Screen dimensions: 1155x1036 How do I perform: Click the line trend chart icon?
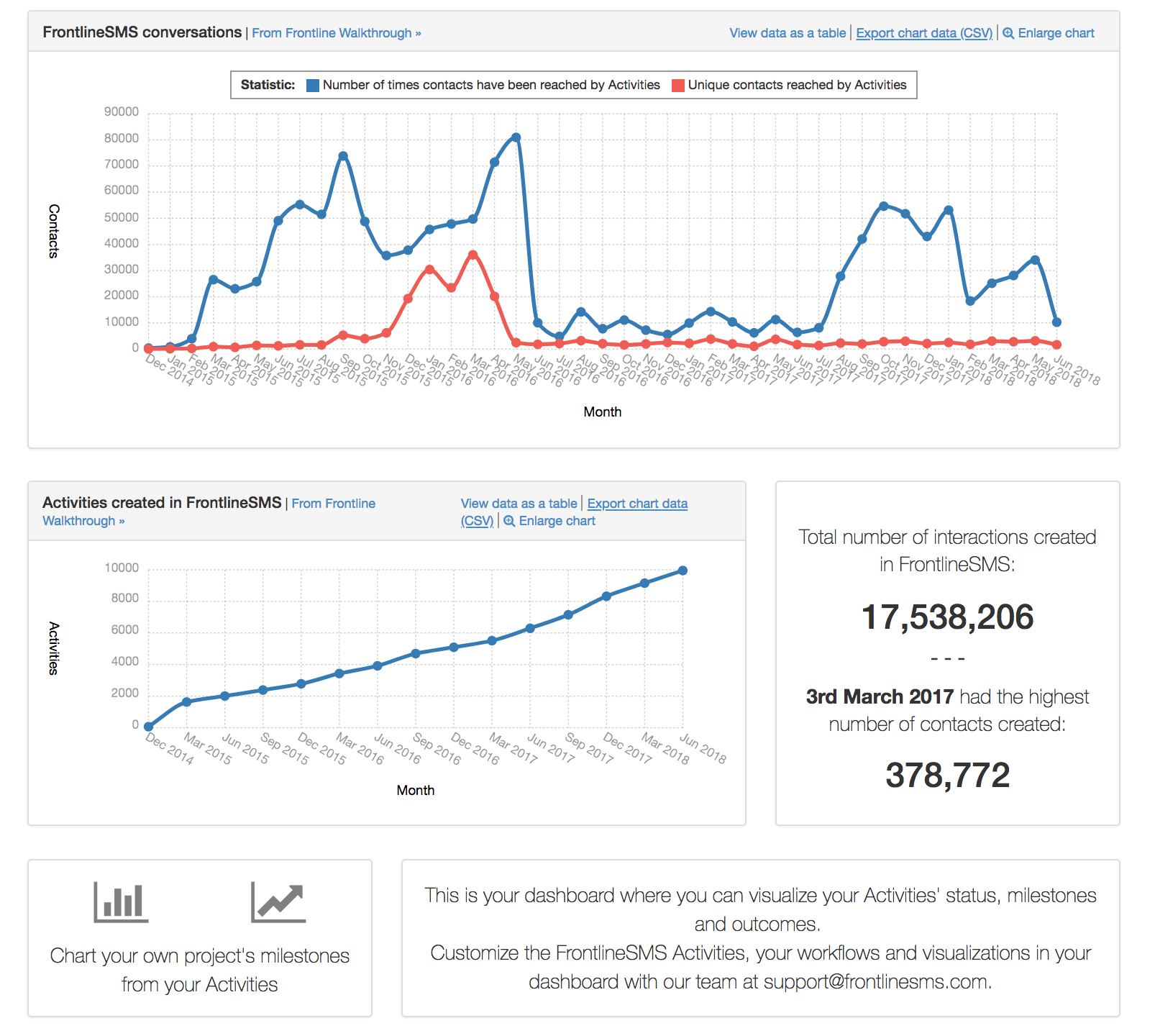pos(278,902)
